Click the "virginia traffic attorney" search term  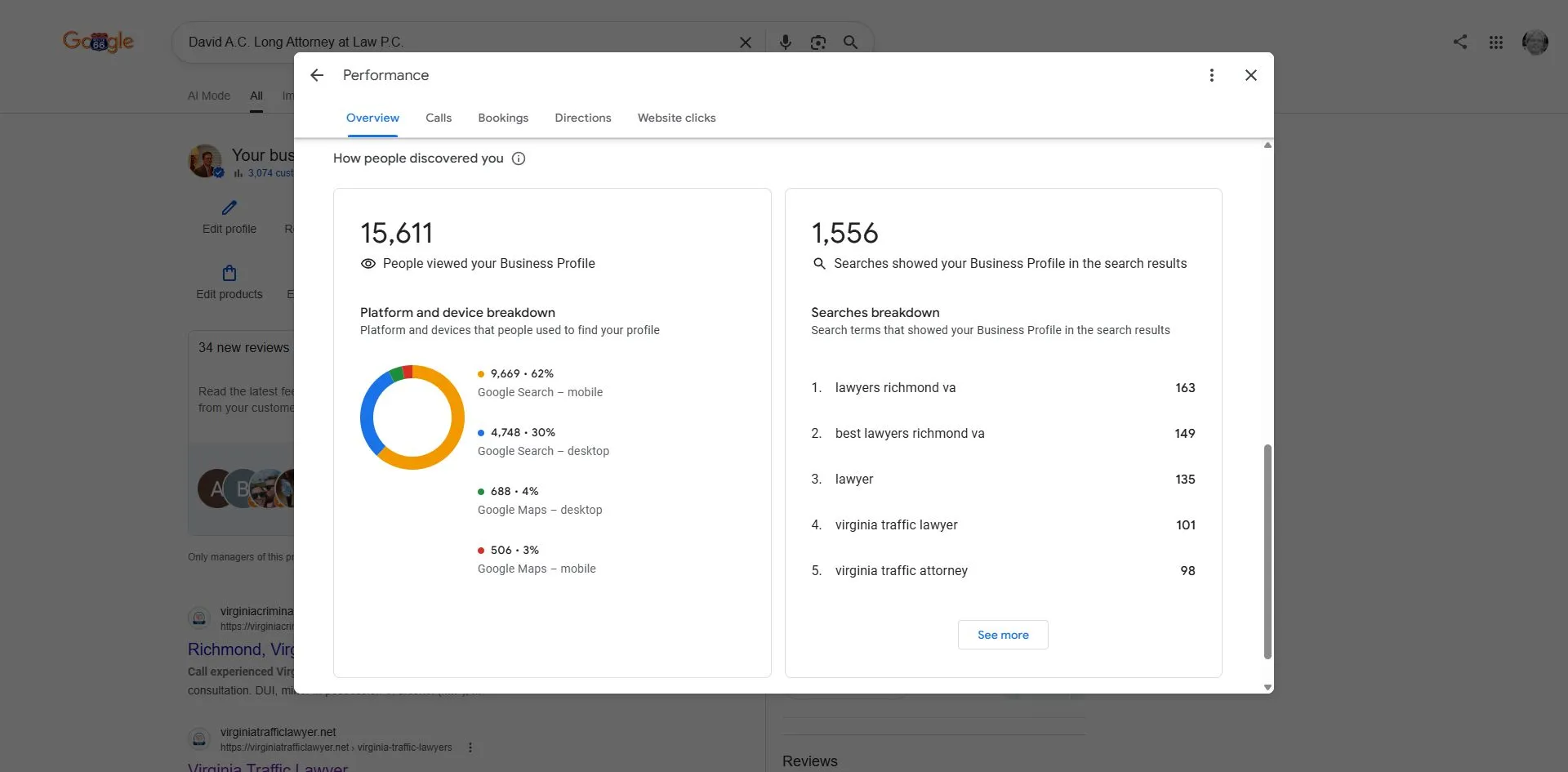901,571
